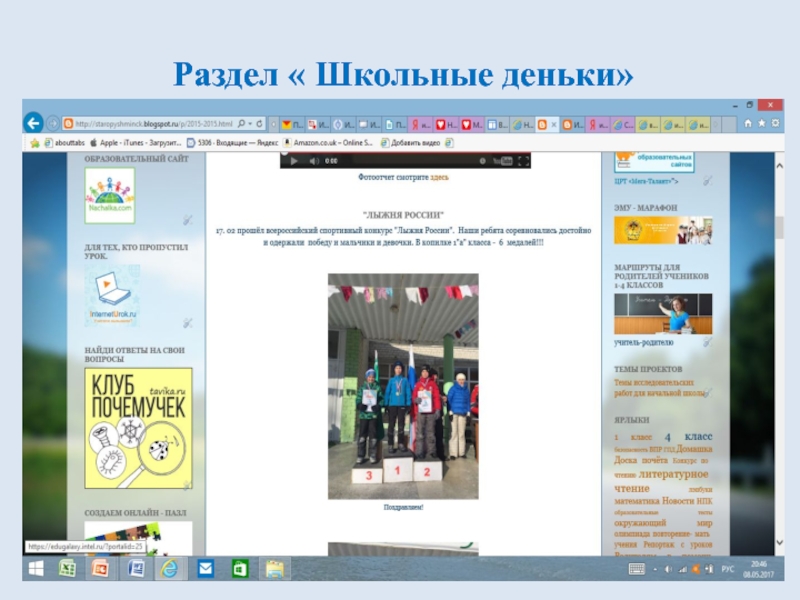
Task: Launch Internet Explorer from the taskbar
Action: pos(169,568)
